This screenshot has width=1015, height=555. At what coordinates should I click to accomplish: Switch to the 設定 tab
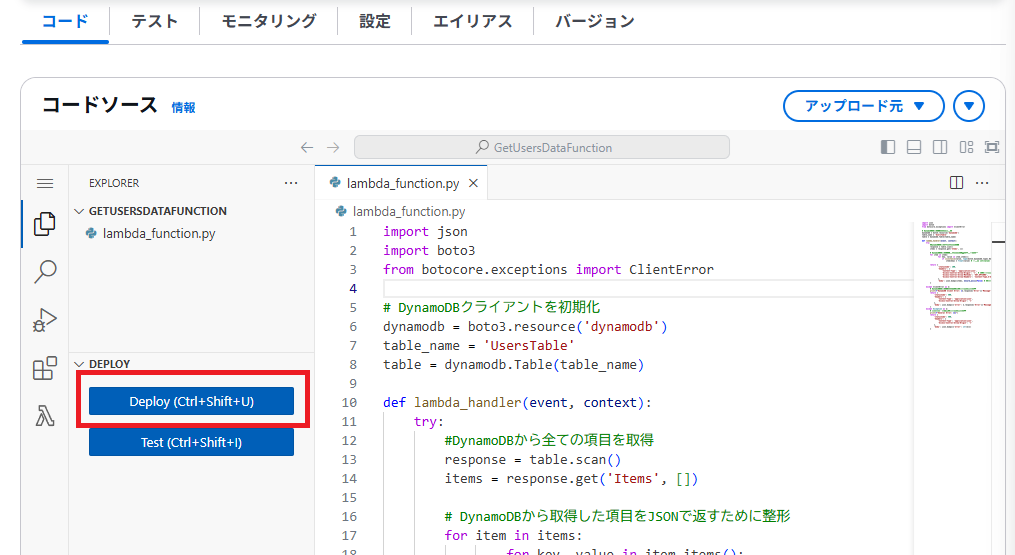pyautogui.click(x=375, y=21)
